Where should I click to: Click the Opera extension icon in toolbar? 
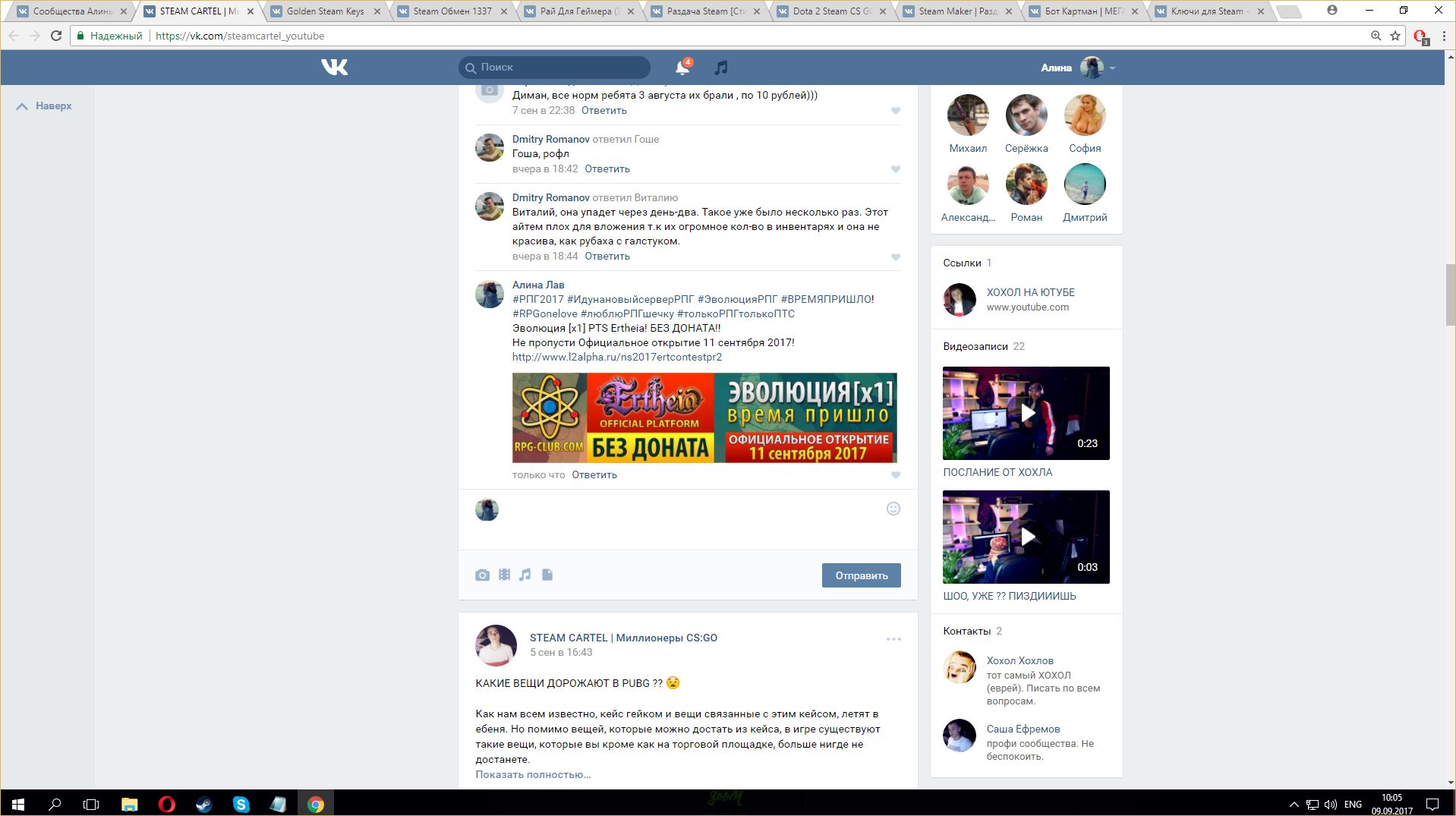click(x=1420, y=36)
